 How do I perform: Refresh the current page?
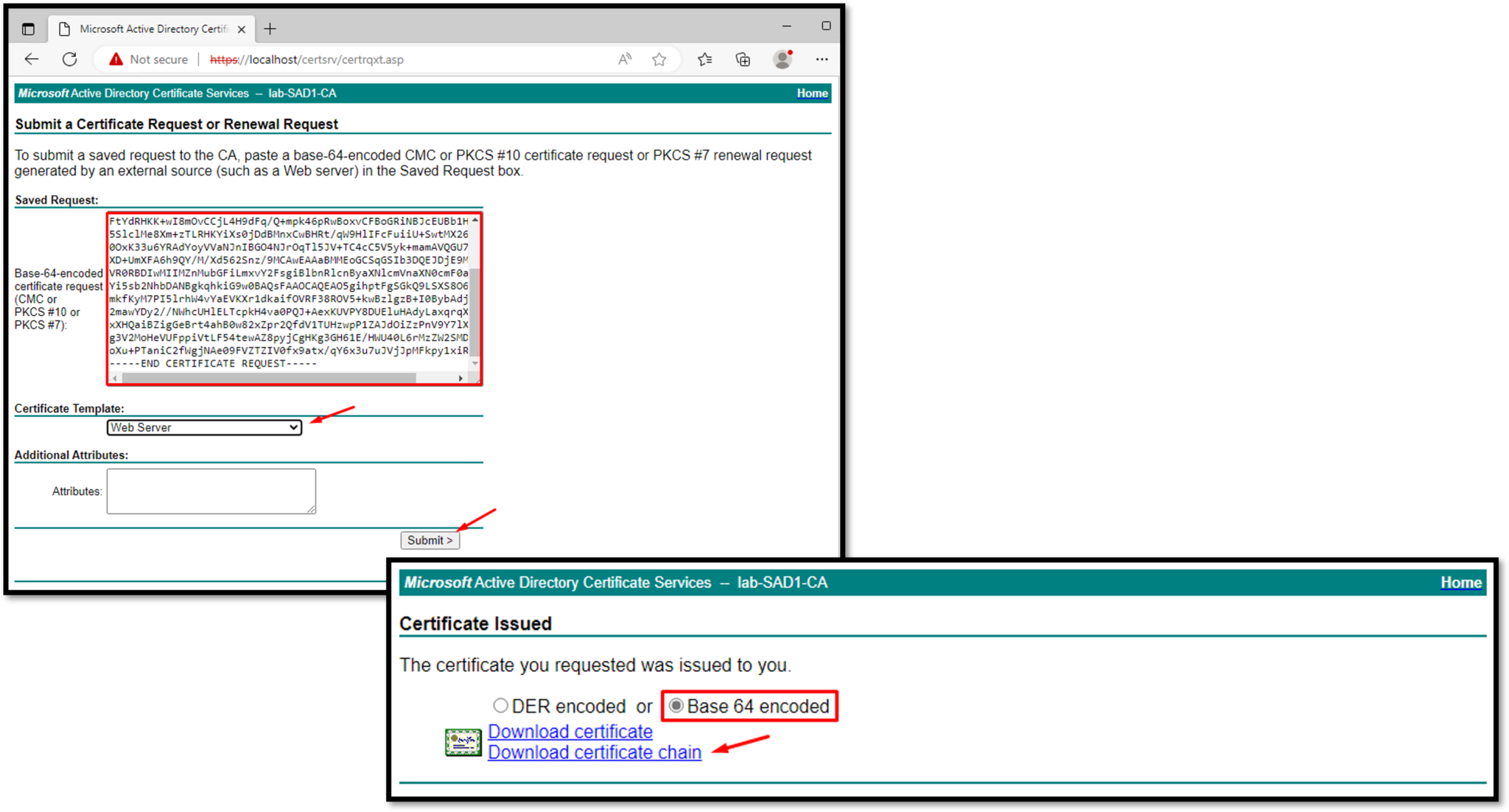pos(70,59)
